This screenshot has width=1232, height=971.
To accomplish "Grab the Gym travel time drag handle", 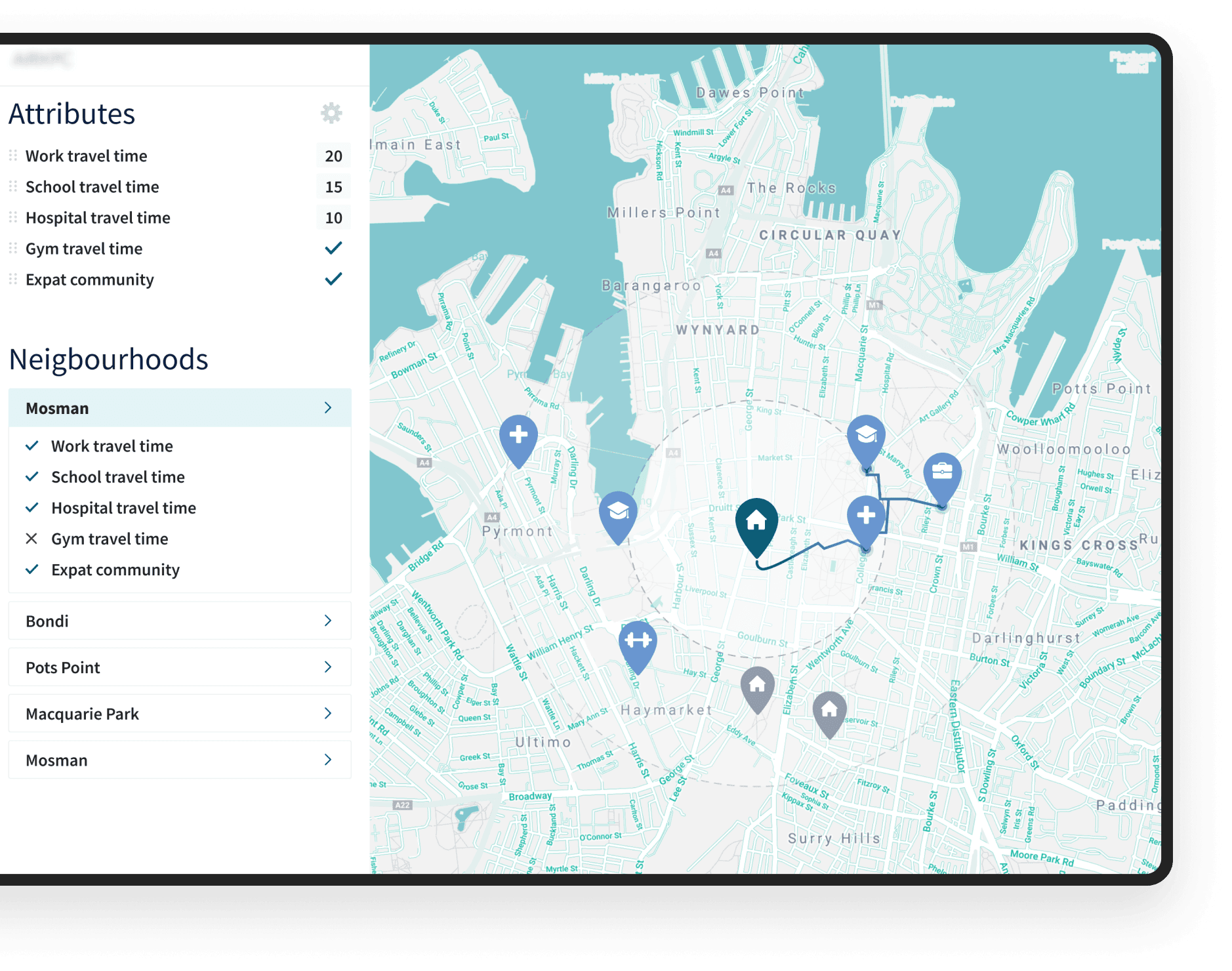I will pyautogui.click(x=13, y=248).
